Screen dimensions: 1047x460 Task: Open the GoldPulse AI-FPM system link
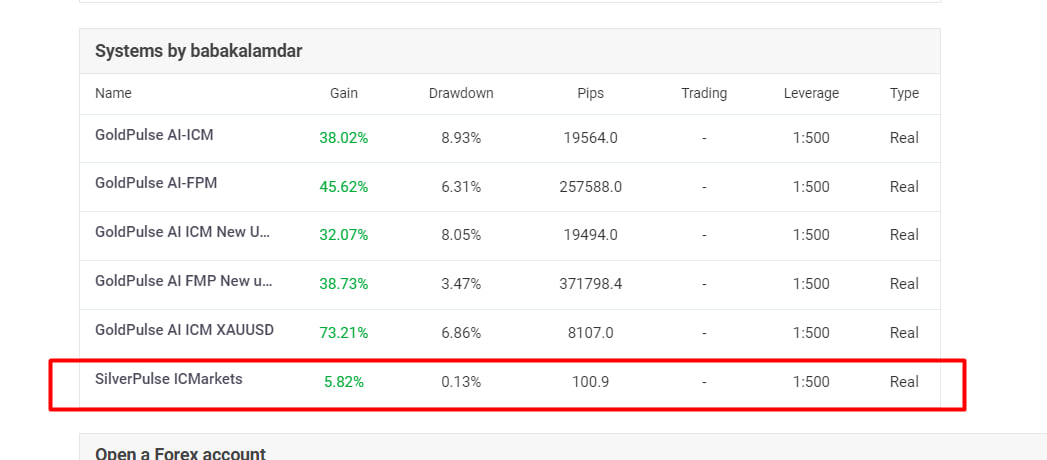[x=156, y=183]
